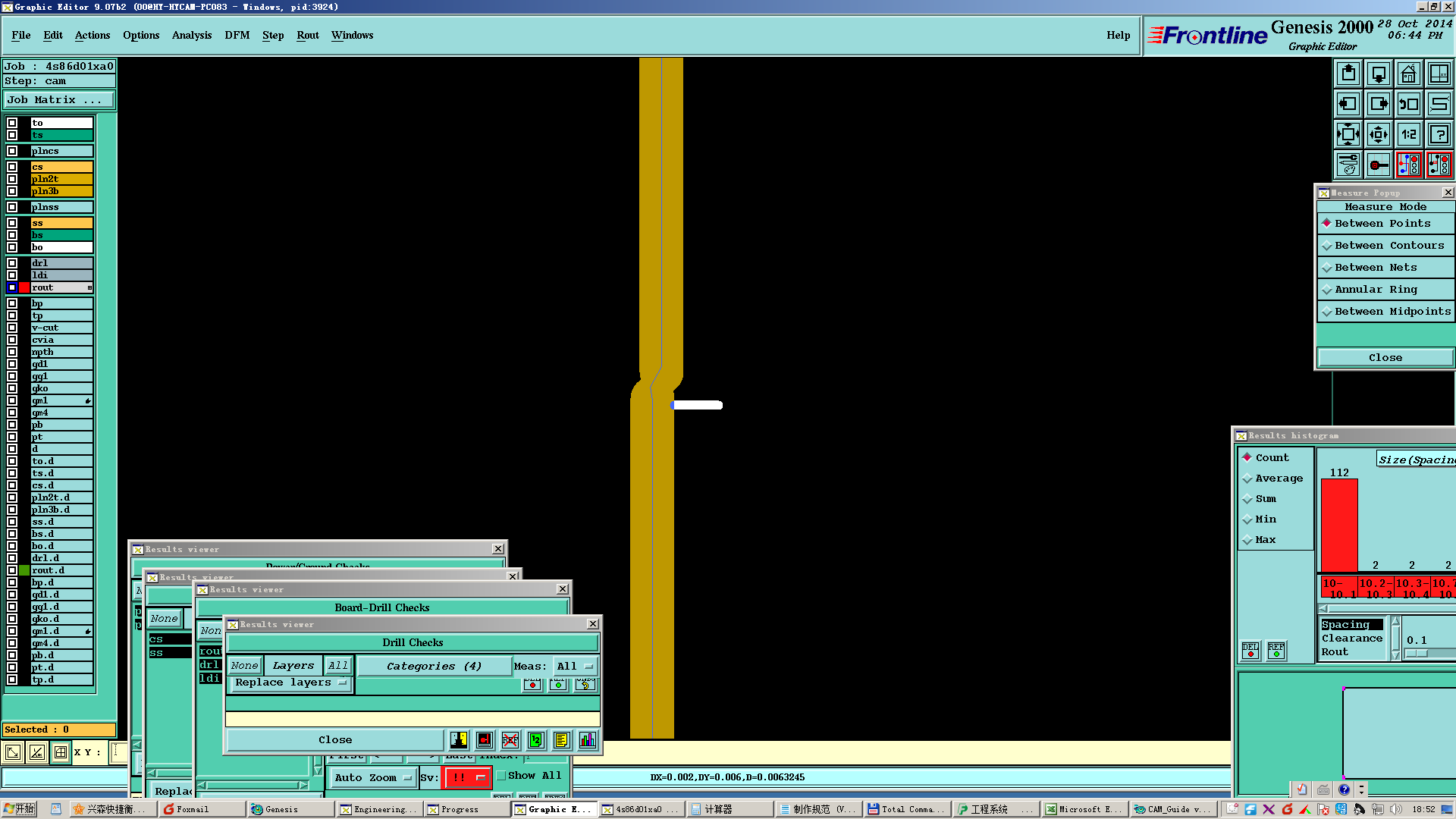1456x819 pixels.
Task: Click the Home view icon
Action: (x=1408, y=74)
